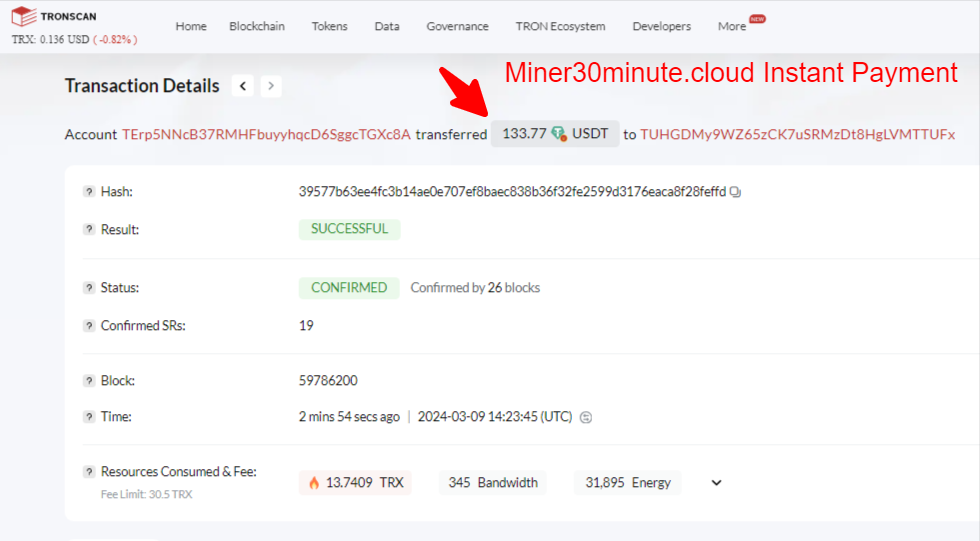The height and width of the screenshot is (541, 980).
Task: Click the Time help question icon
Action: point(89,417)
